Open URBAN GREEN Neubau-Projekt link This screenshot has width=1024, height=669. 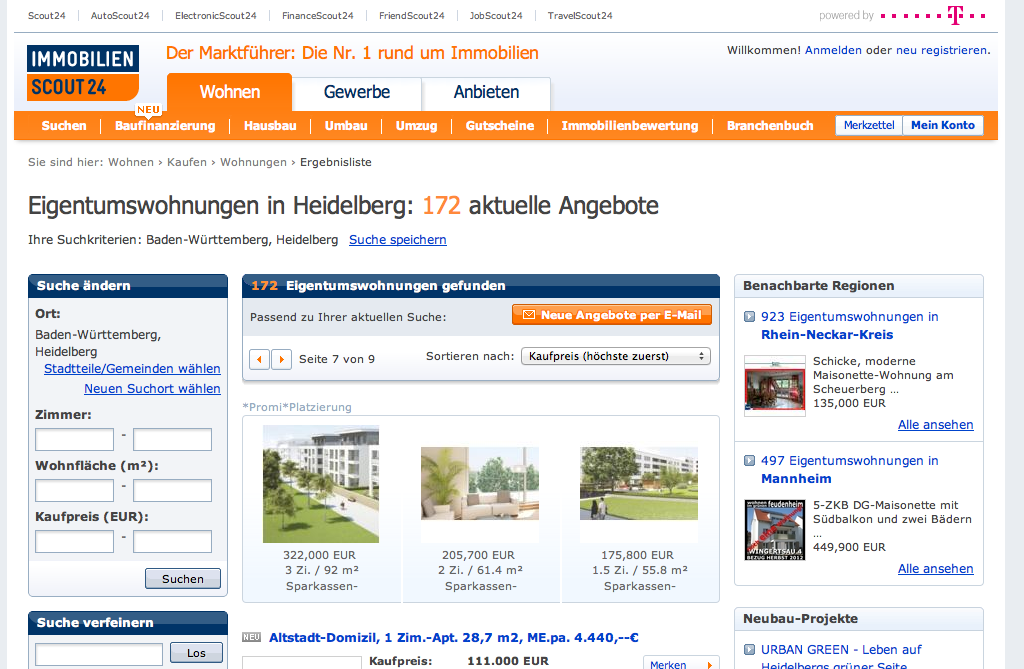[x=841, y=656]
